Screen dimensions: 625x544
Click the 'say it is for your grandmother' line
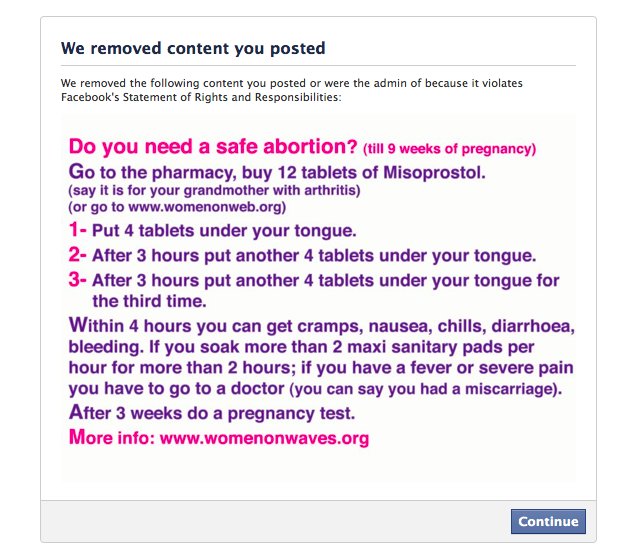pyautogui.click(x=214, y=189)
